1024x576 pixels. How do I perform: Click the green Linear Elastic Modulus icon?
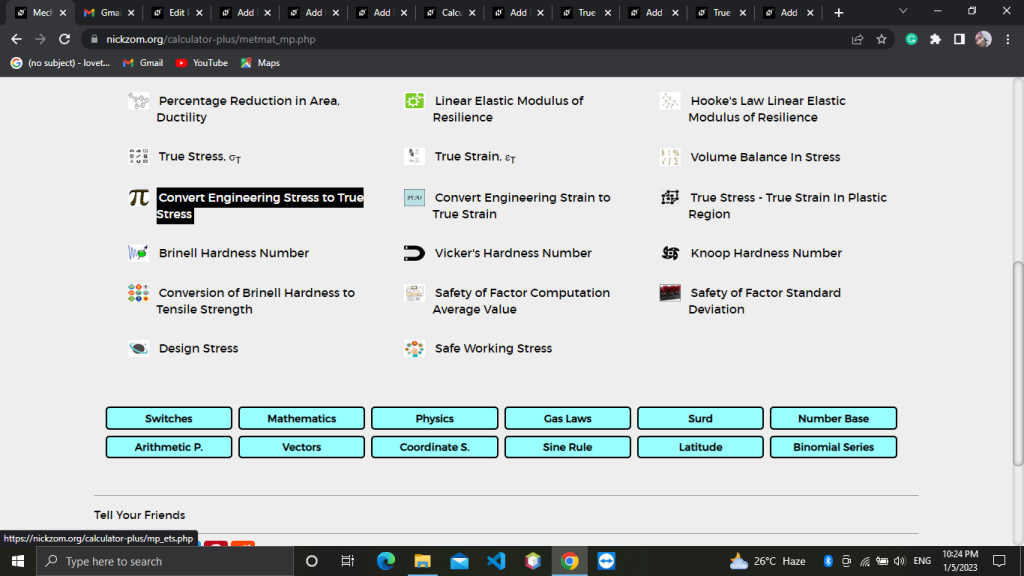[x=414, y=101]
